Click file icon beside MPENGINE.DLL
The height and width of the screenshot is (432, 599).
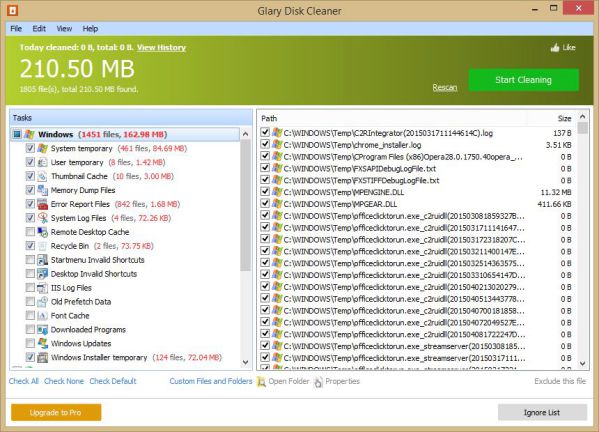click(277, 192)
